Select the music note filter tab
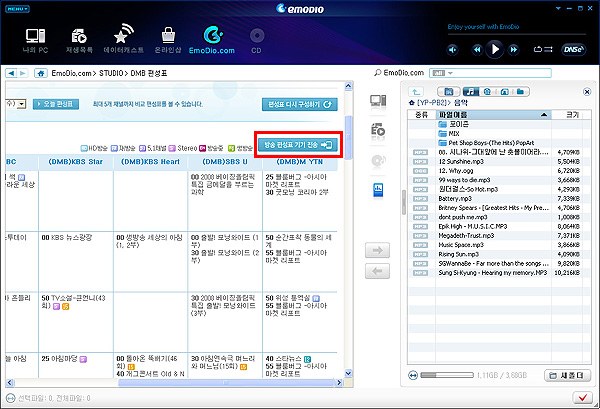 471,92
